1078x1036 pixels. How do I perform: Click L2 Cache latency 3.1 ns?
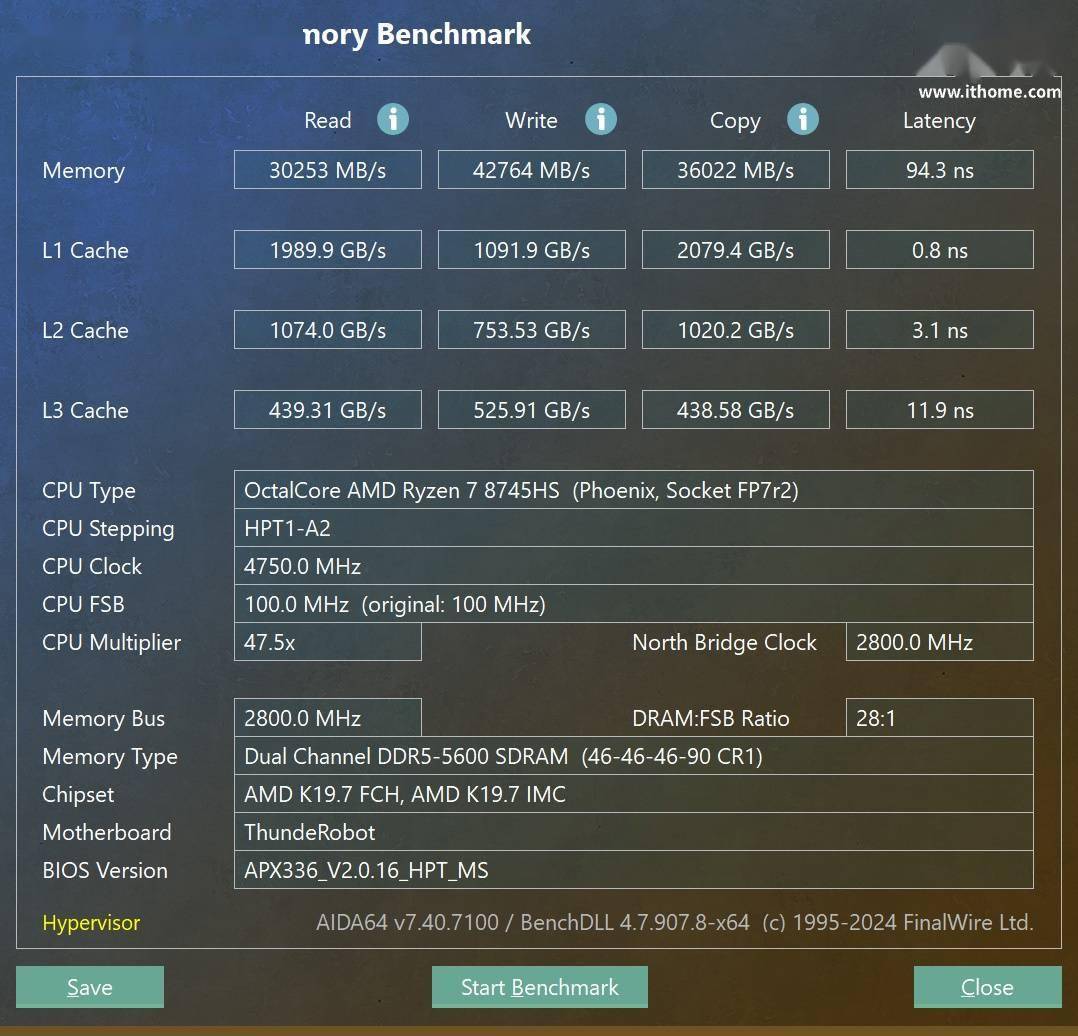coord(940,330)
